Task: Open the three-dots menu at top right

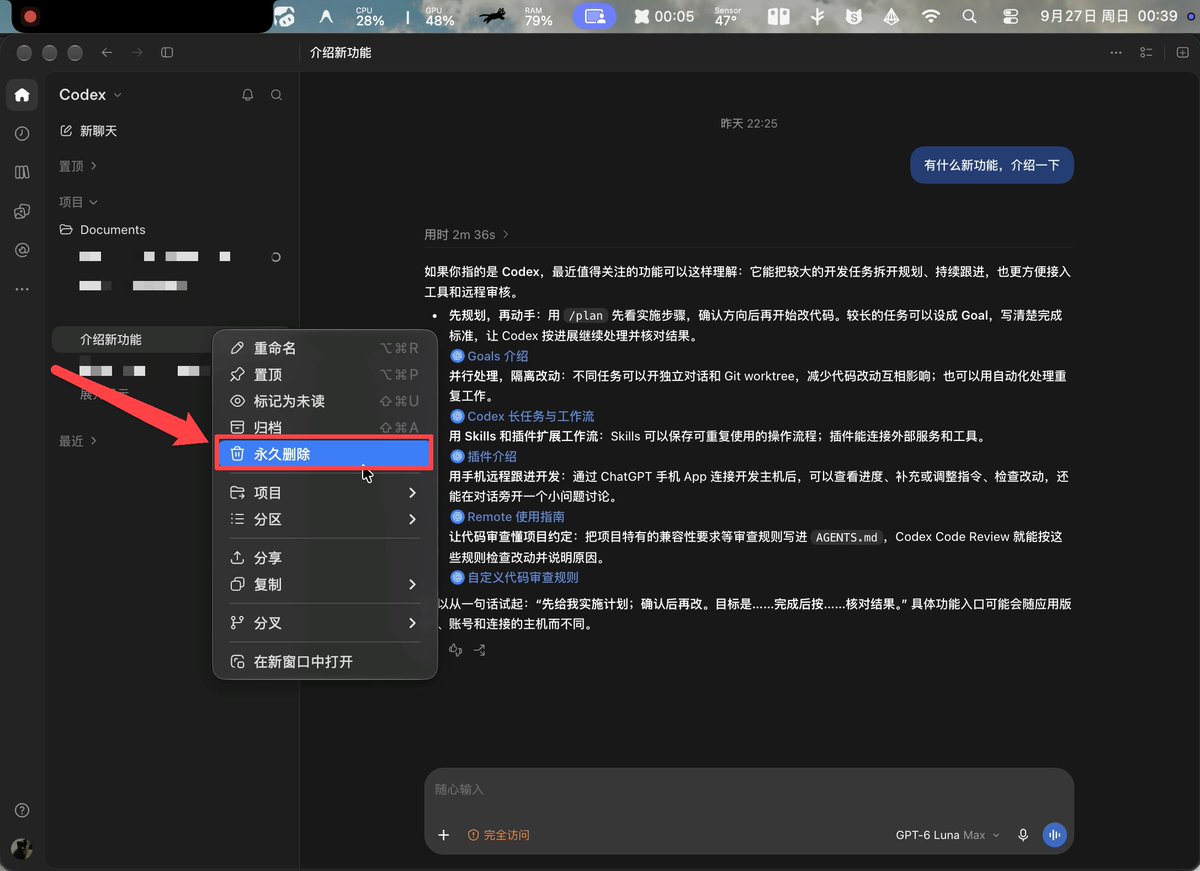Action: click(x=1115, y=52)
